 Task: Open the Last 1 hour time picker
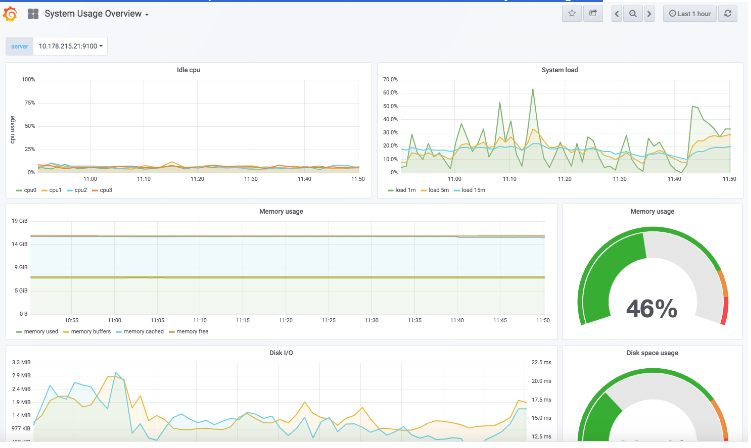[690, 14]
